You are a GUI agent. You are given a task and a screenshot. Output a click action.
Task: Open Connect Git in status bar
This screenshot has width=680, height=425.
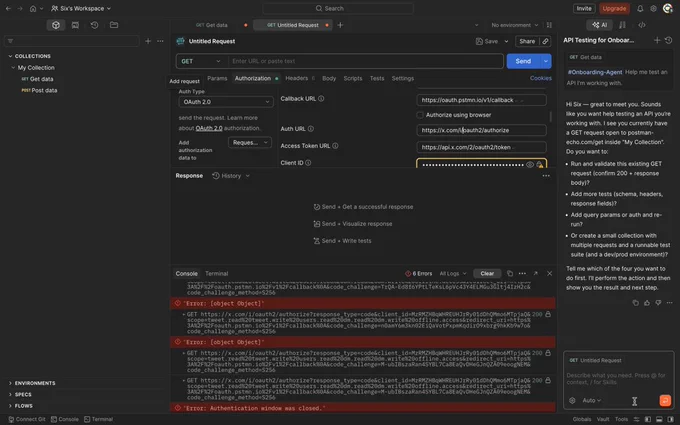click(27, 419)
